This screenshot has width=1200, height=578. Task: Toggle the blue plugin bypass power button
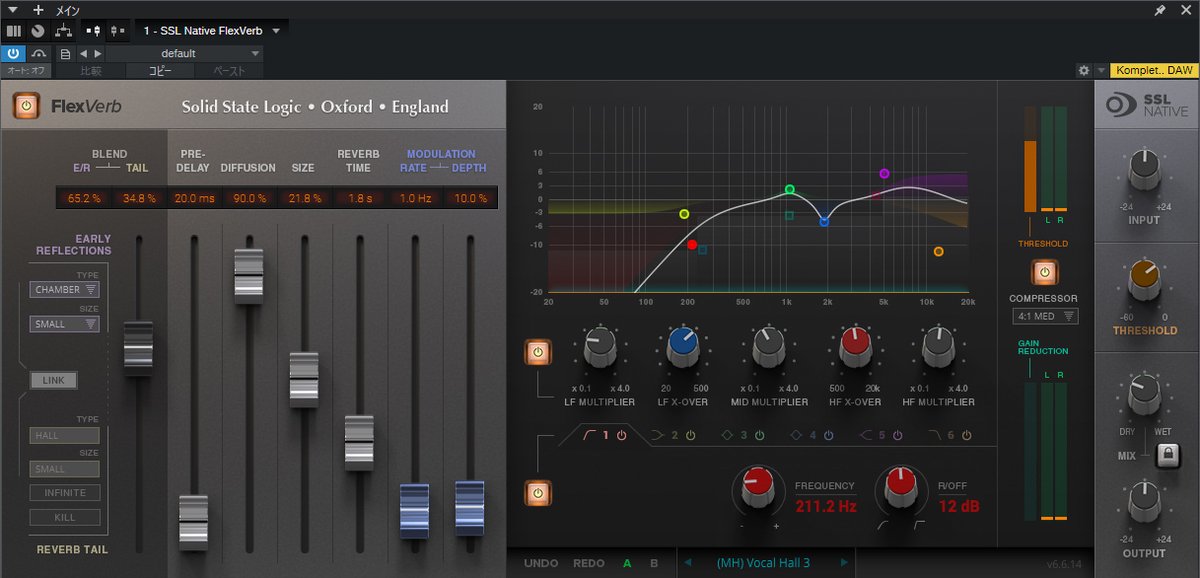[x=14, y=53]
